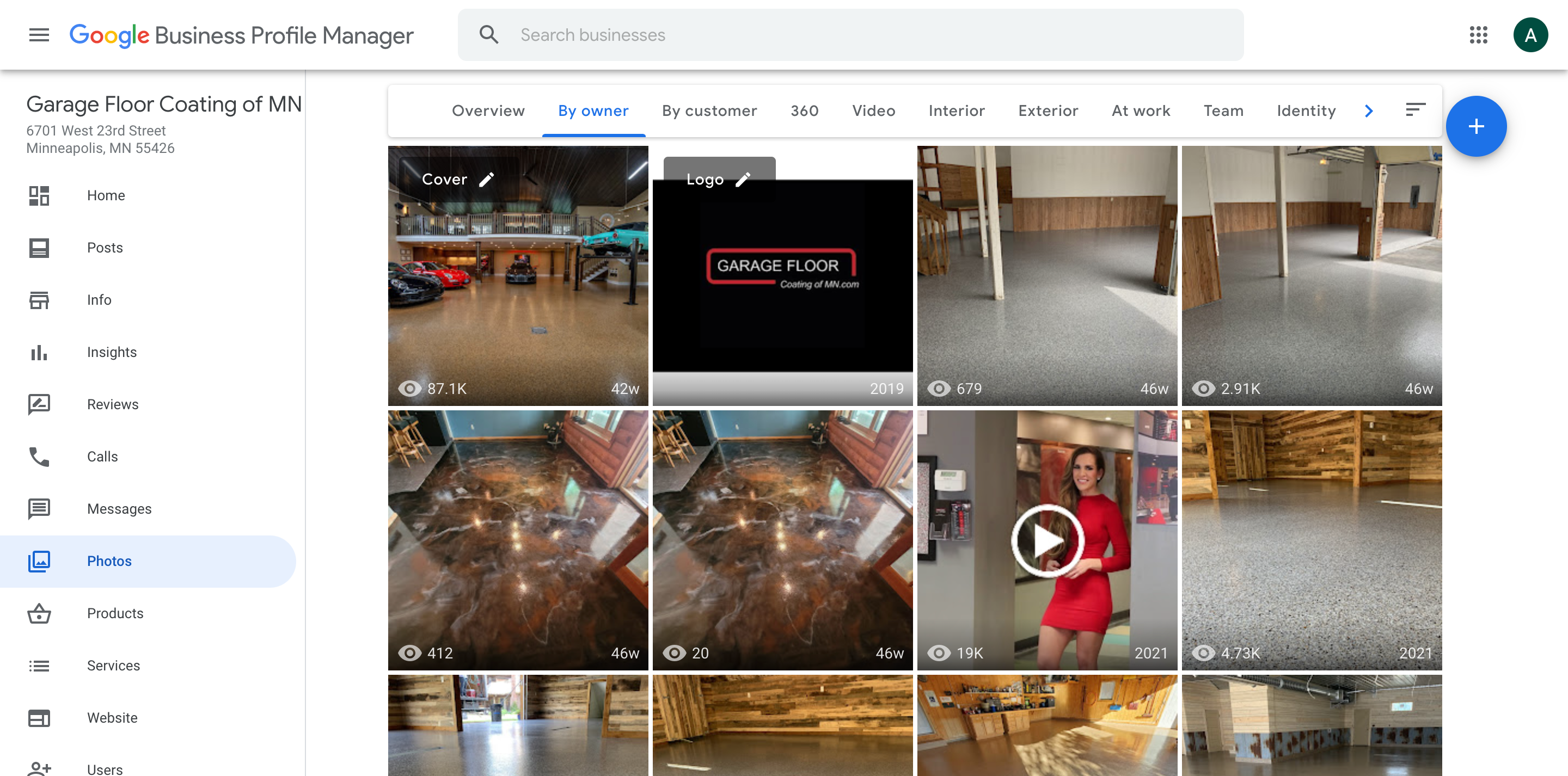The height and width of the screenshot is (776, 1568).
Task: Open the 360 tab
Action: [805, 111]
